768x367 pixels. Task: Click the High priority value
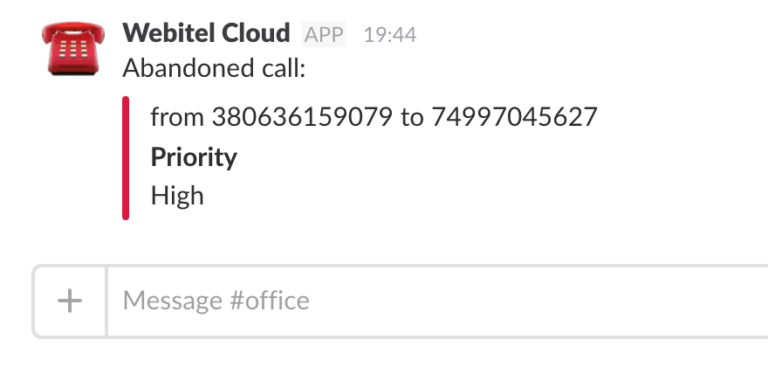pos(177,196)
